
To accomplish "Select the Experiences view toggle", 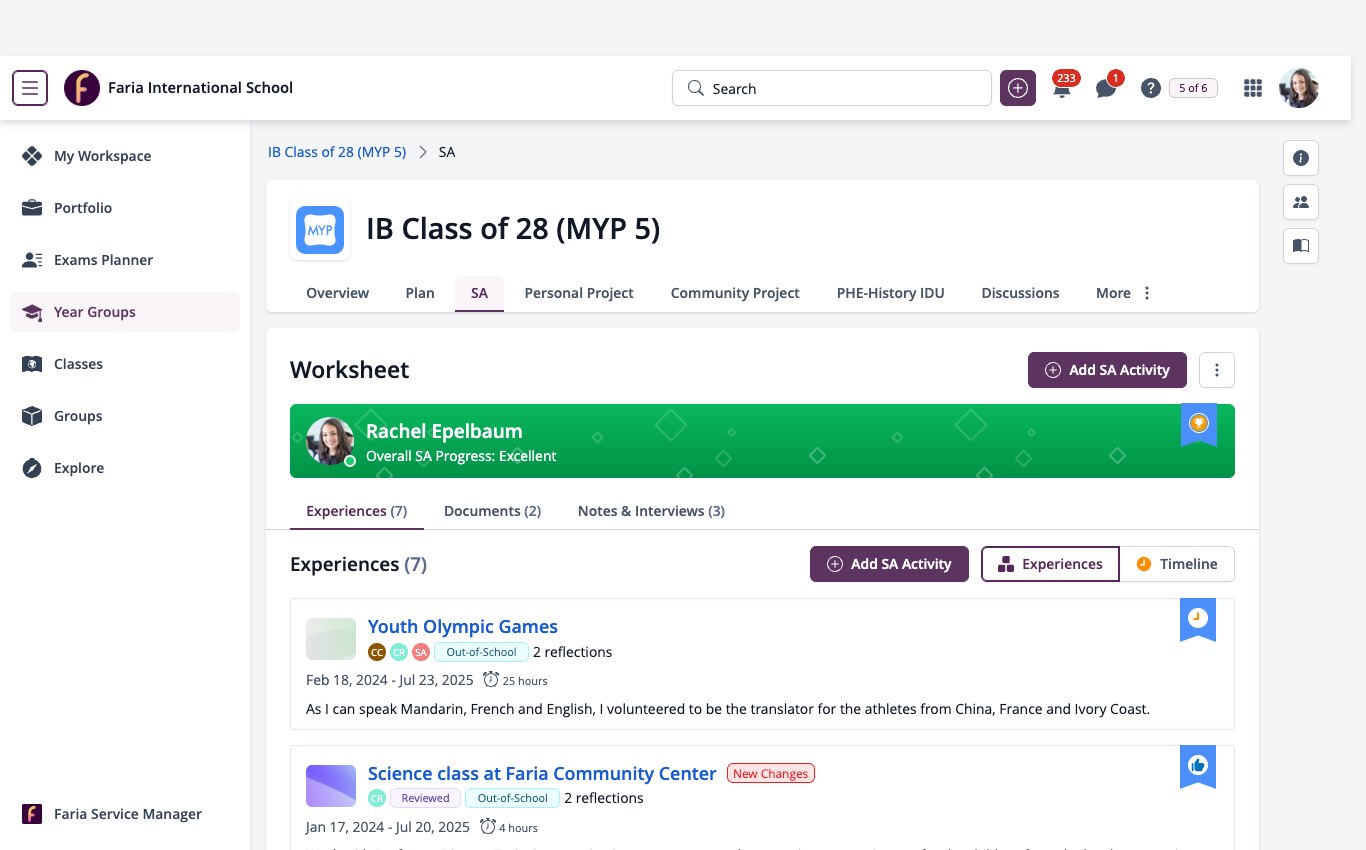I will tap(1050, 564).
